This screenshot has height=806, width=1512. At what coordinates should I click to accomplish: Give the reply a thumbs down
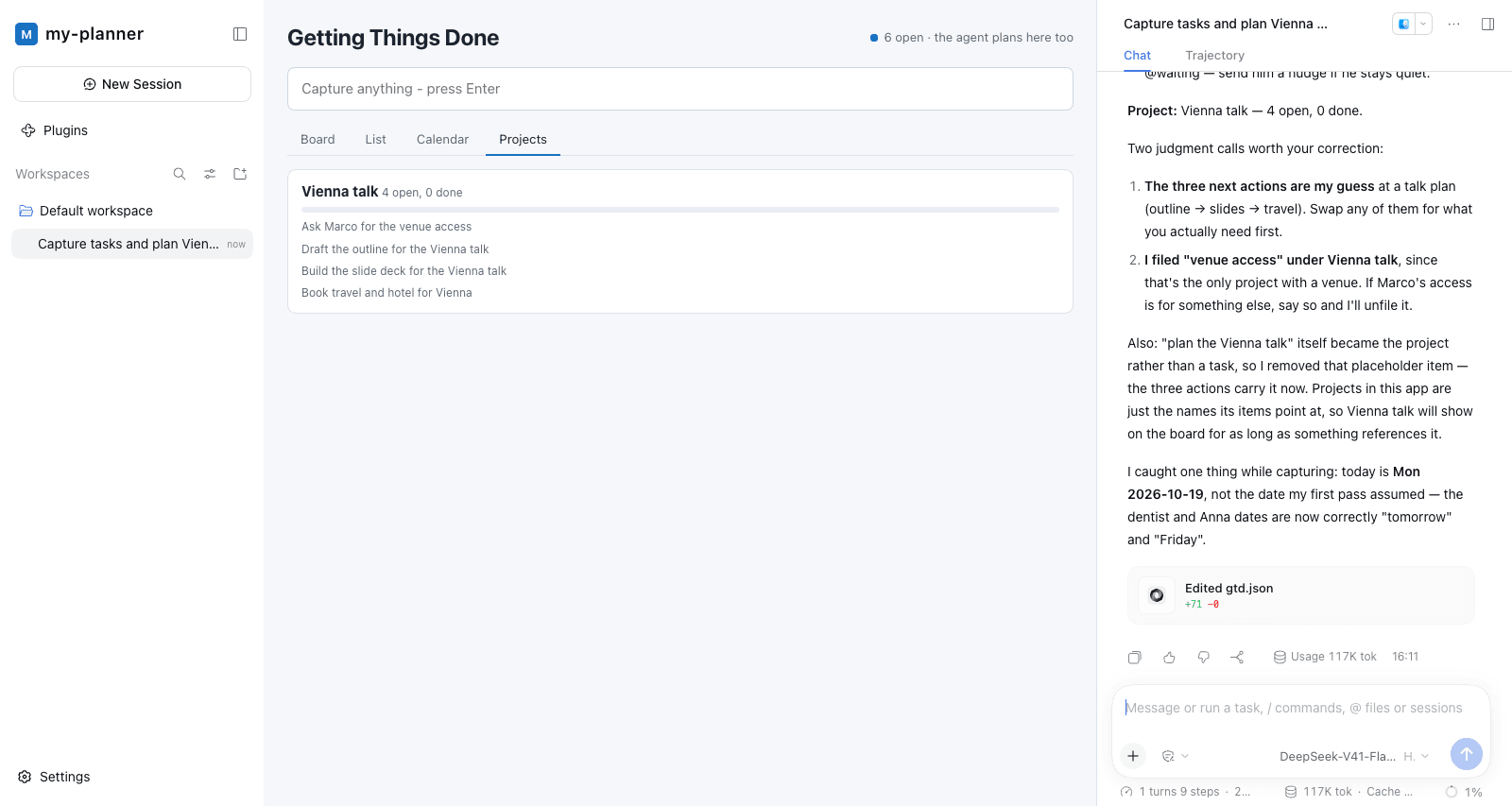click(x=1203, y=657)
